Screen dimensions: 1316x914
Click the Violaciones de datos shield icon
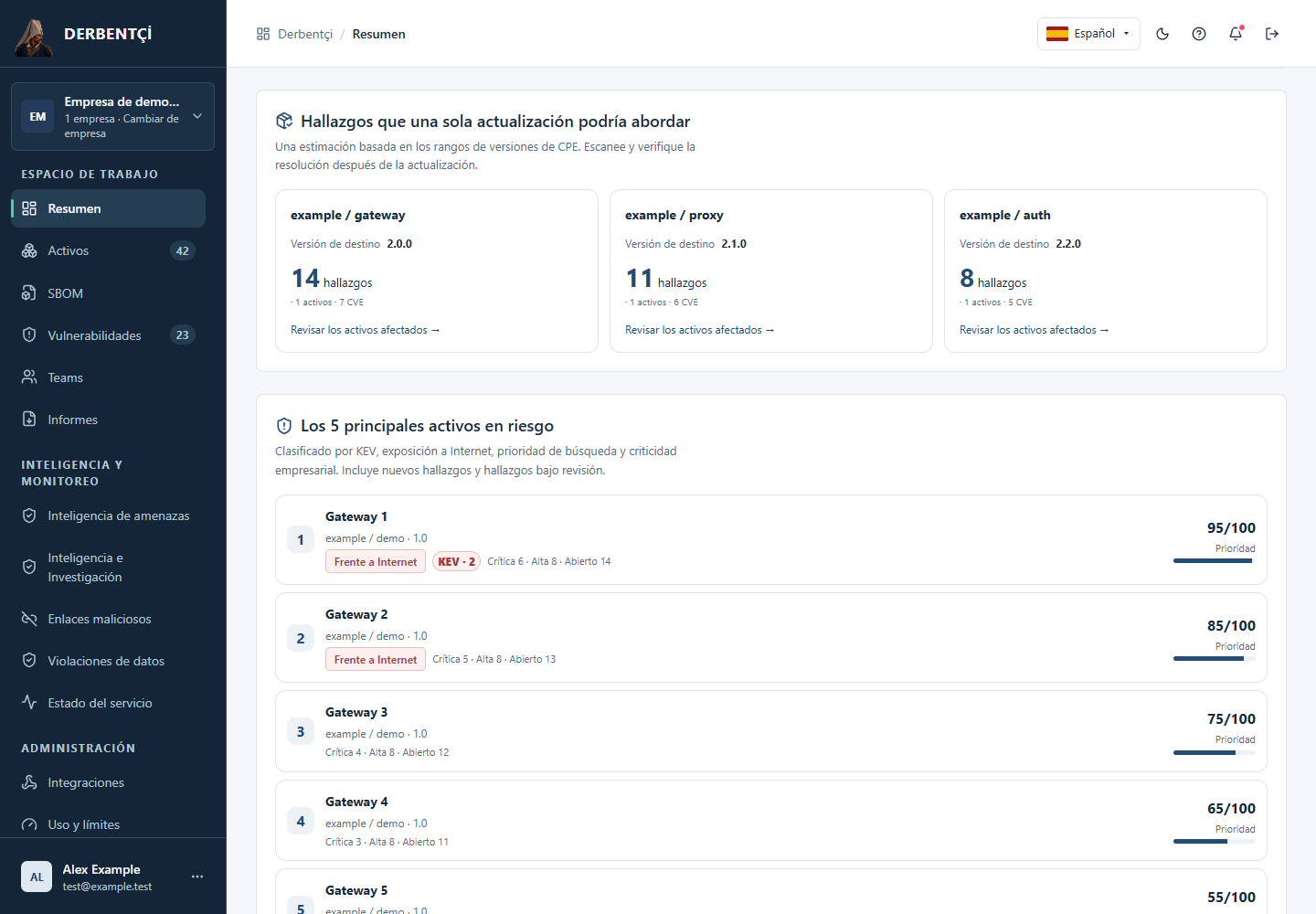tap(29, 661)
